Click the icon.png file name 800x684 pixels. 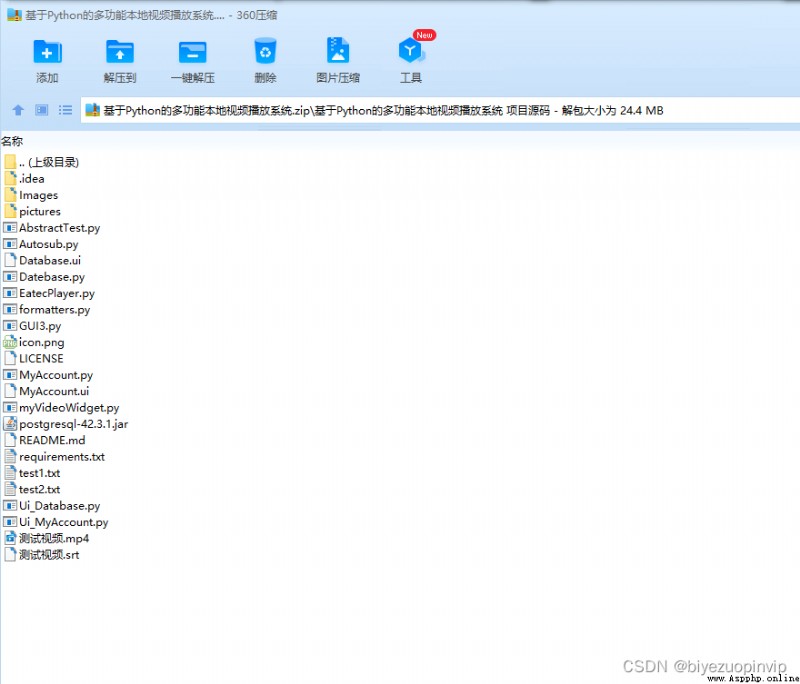click(x=41, y=342)
